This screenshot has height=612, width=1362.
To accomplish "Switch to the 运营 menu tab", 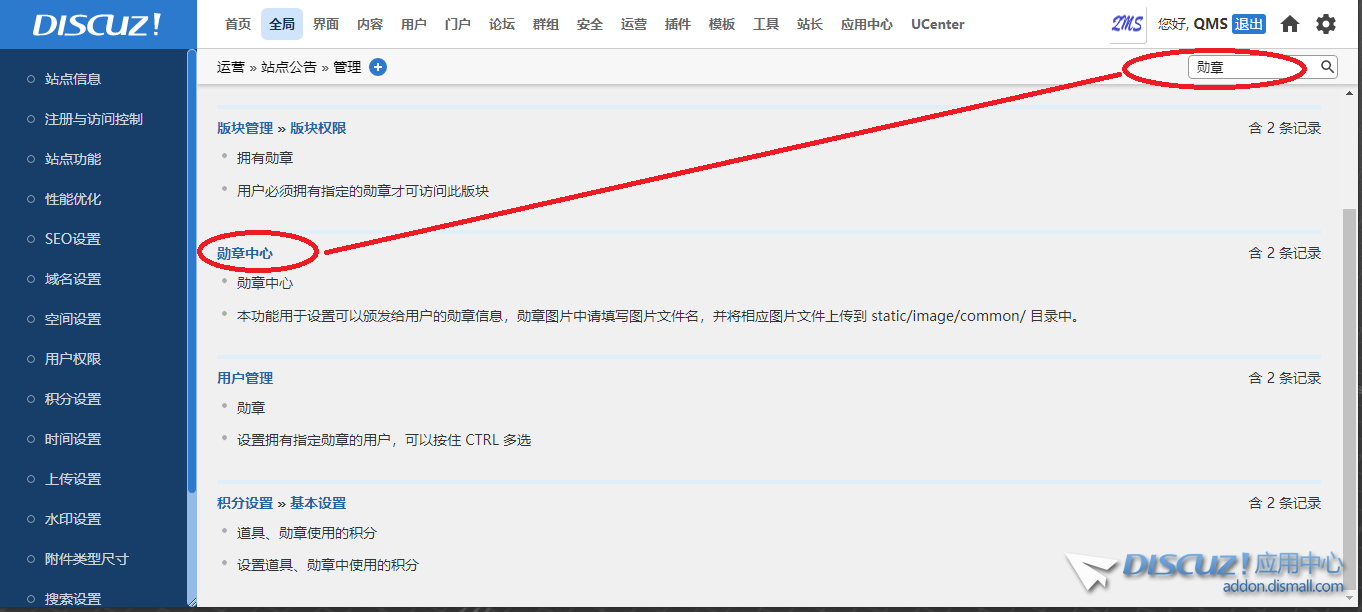I will click(x=634, y=24).
